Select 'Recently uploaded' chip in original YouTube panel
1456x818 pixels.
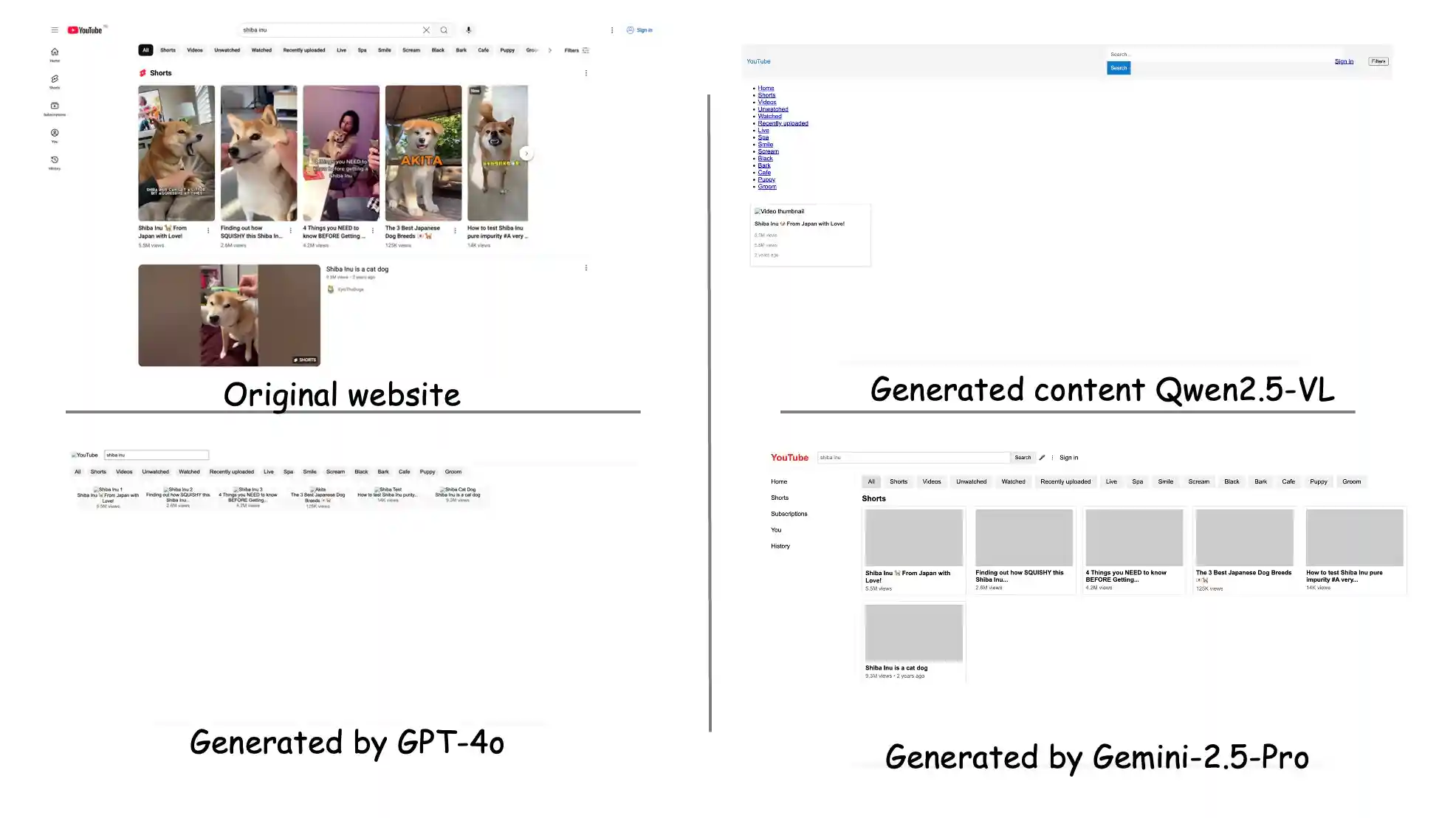point(303,50)
